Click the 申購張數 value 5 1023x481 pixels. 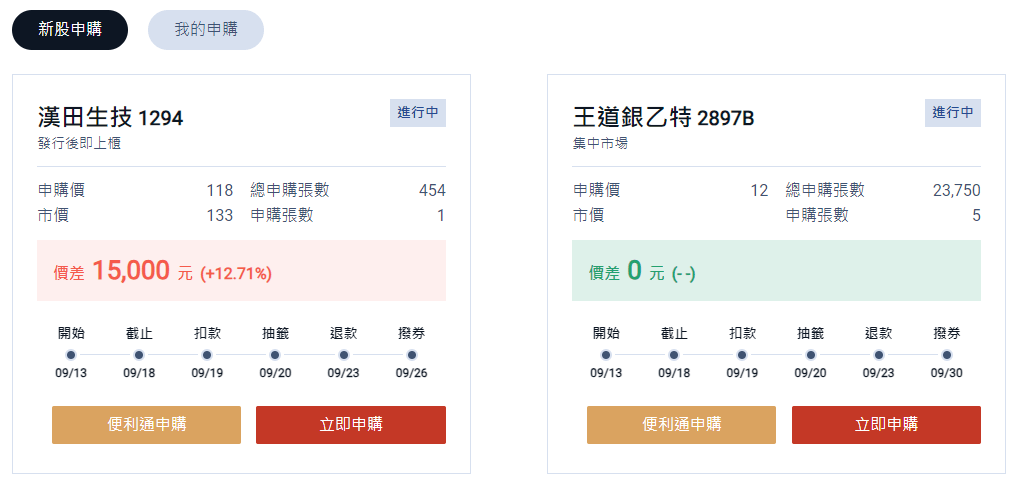point(976,215)
